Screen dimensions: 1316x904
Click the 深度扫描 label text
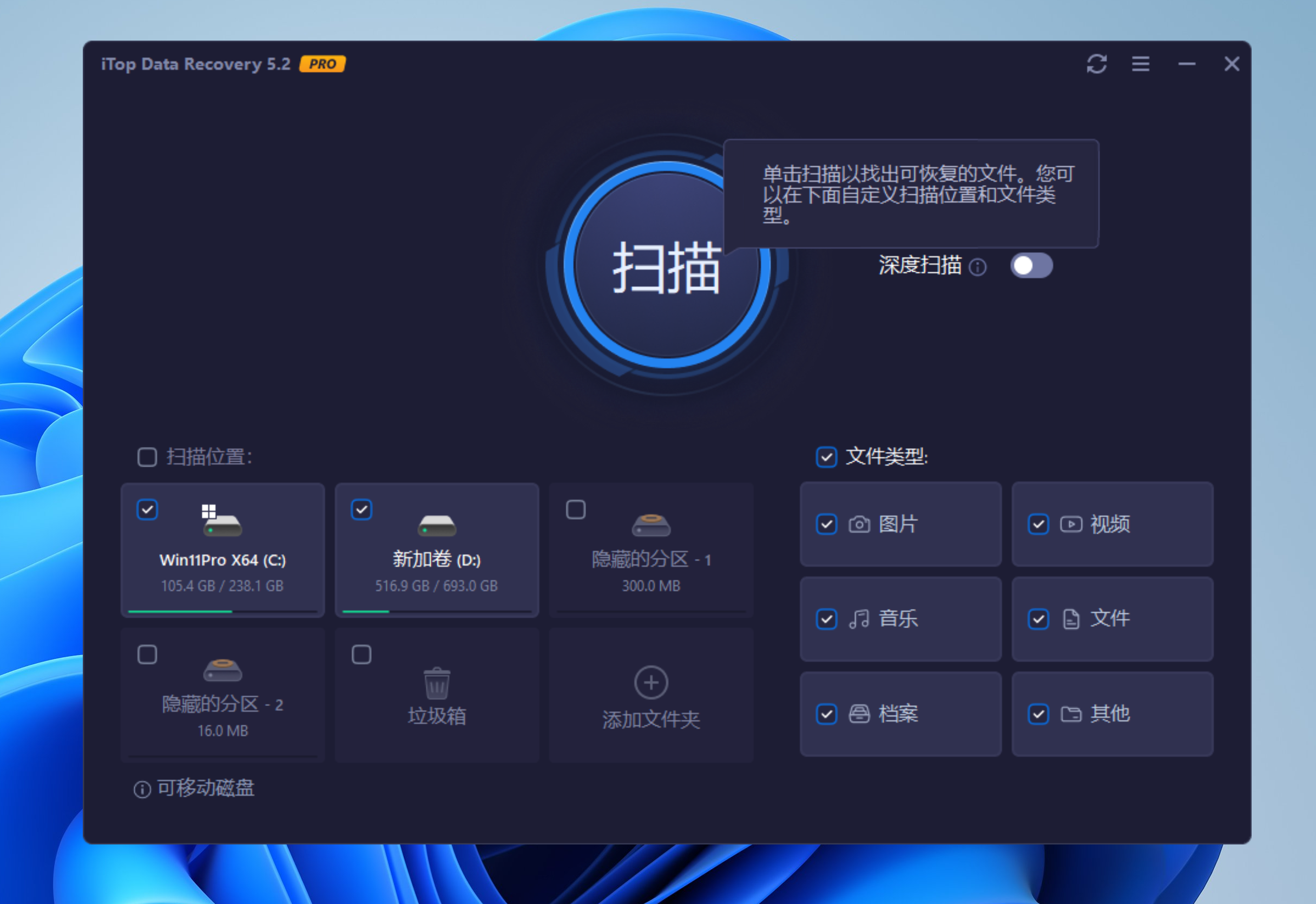coord(920,265)
